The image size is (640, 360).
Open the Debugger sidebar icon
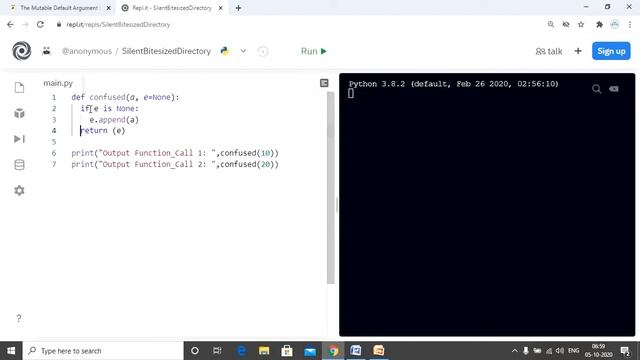[19, 139]
